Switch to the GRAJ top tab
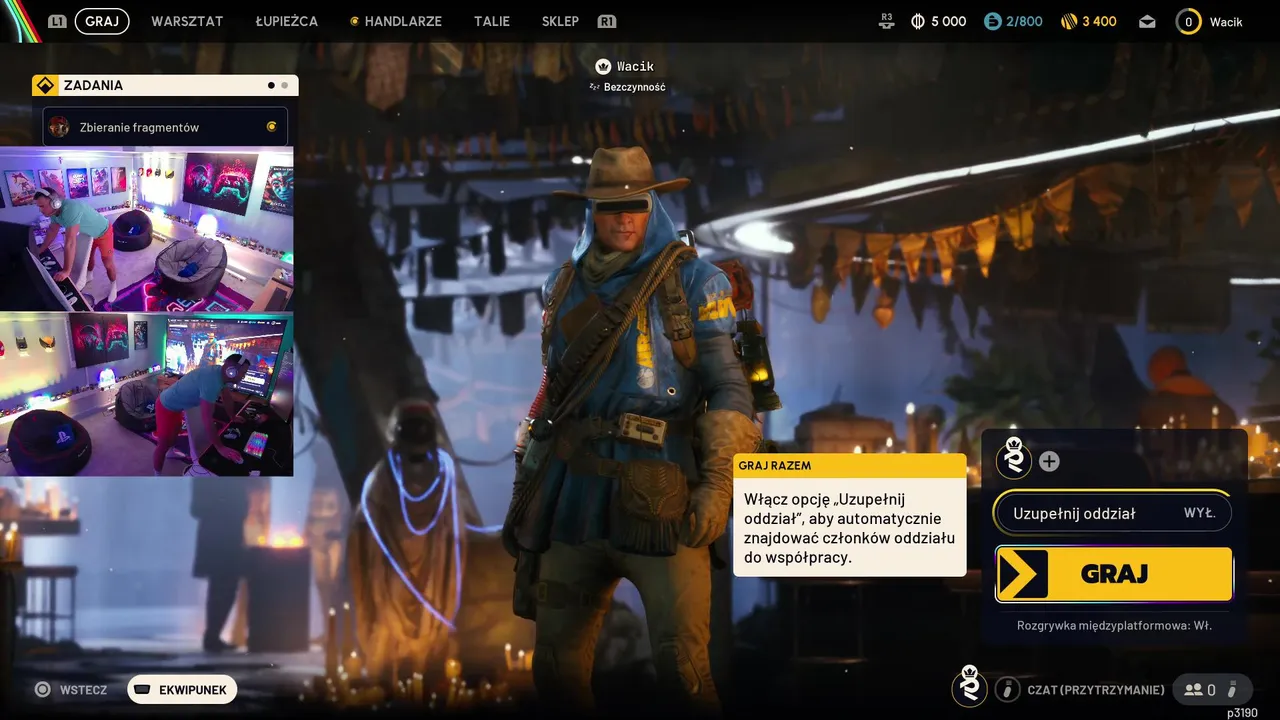This screenshot has height=720, width=1280. click(102, 21)
